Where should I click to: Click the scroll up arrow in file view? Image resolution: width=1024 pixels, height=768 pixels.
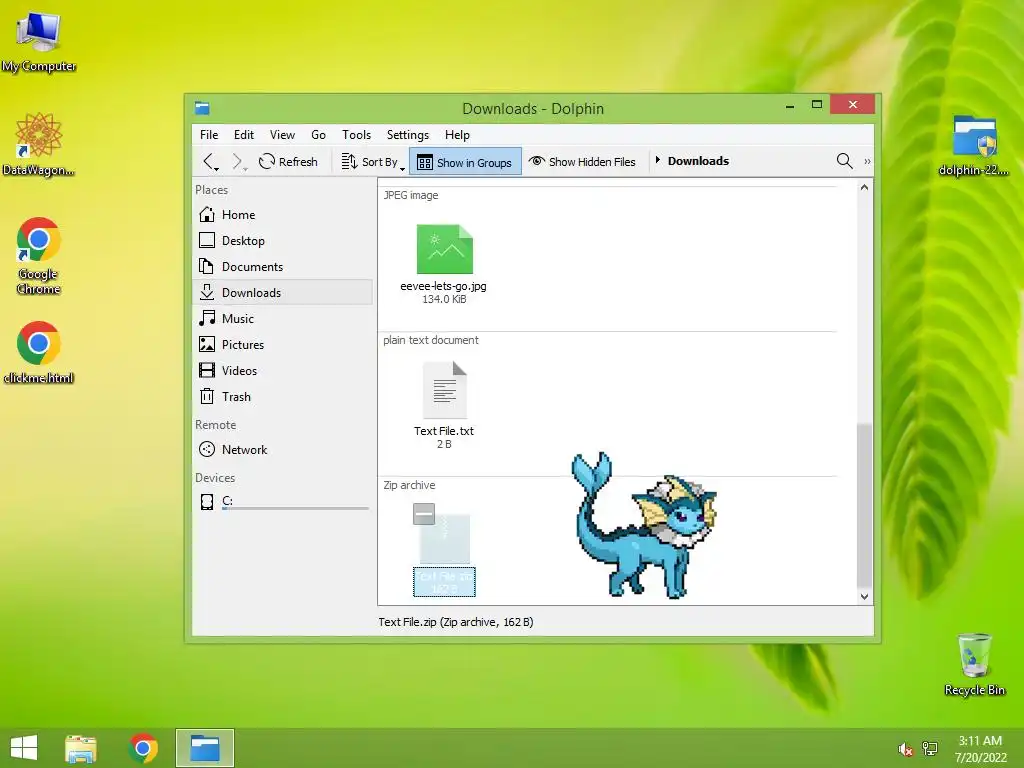pyautogui.click(x=864, y=188)
